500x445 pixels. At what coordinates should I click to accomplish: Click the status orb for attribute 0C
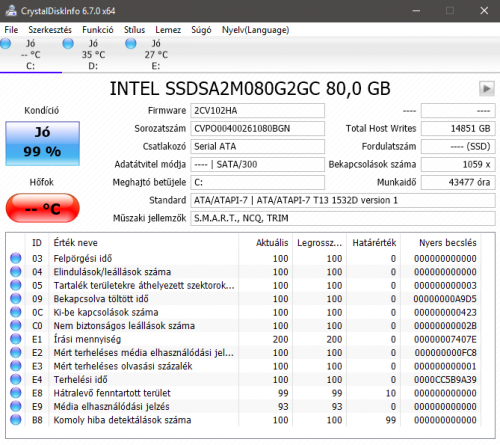click(16, 312)
